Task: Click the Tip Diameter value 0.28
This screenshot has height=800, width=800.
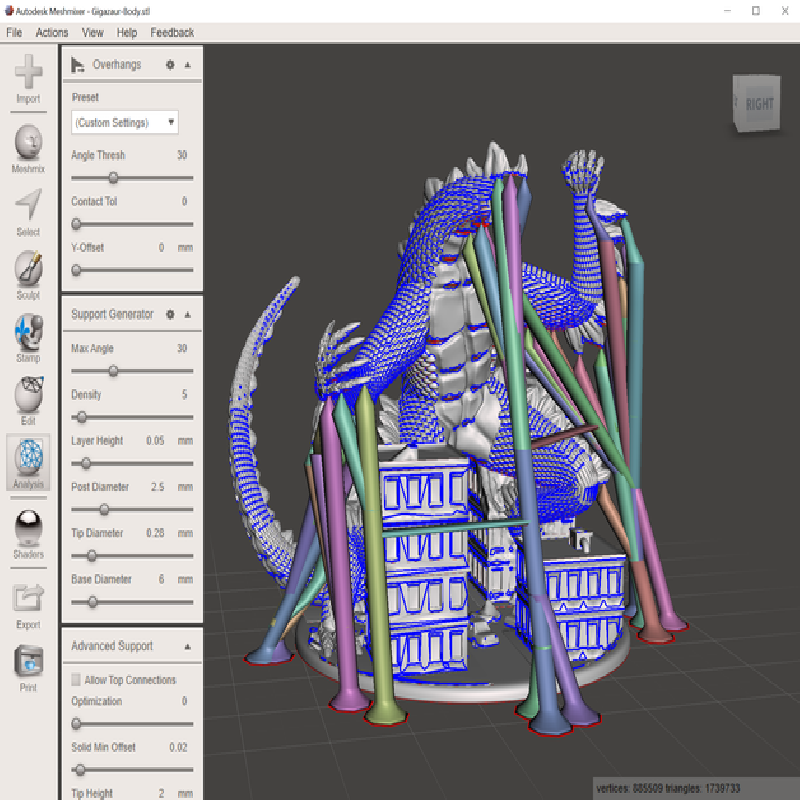Action: 155,533
